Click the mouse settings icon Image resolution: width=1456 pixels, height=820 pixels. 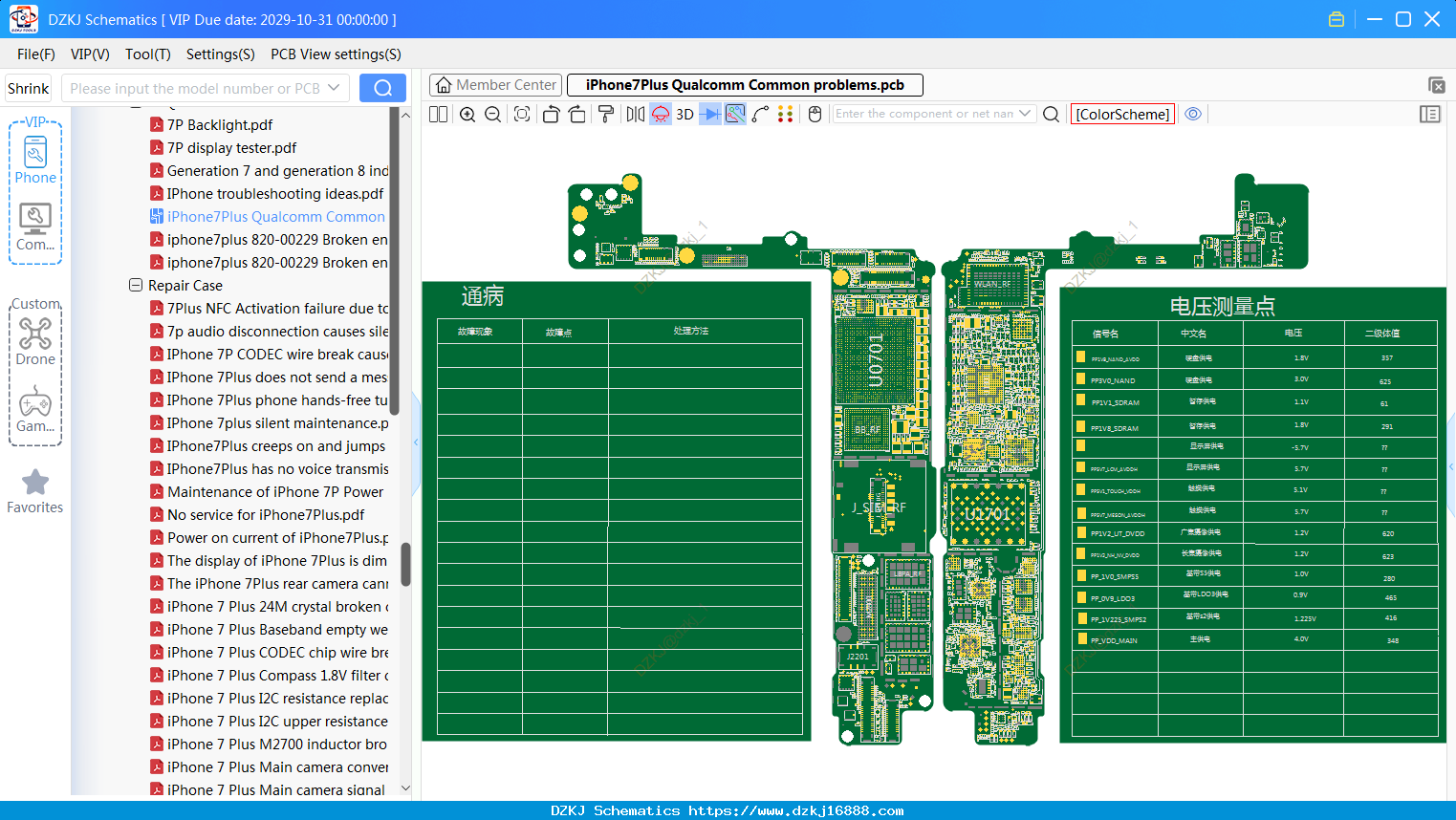point(815,115)
